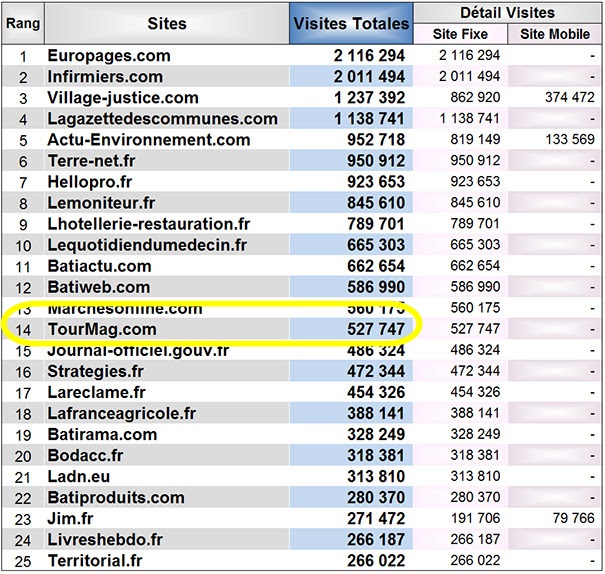Image resolution: width=605 pixels, height=574 pixels.
Task: Select Site Mobile value 374 472
Action: [570, 97]
